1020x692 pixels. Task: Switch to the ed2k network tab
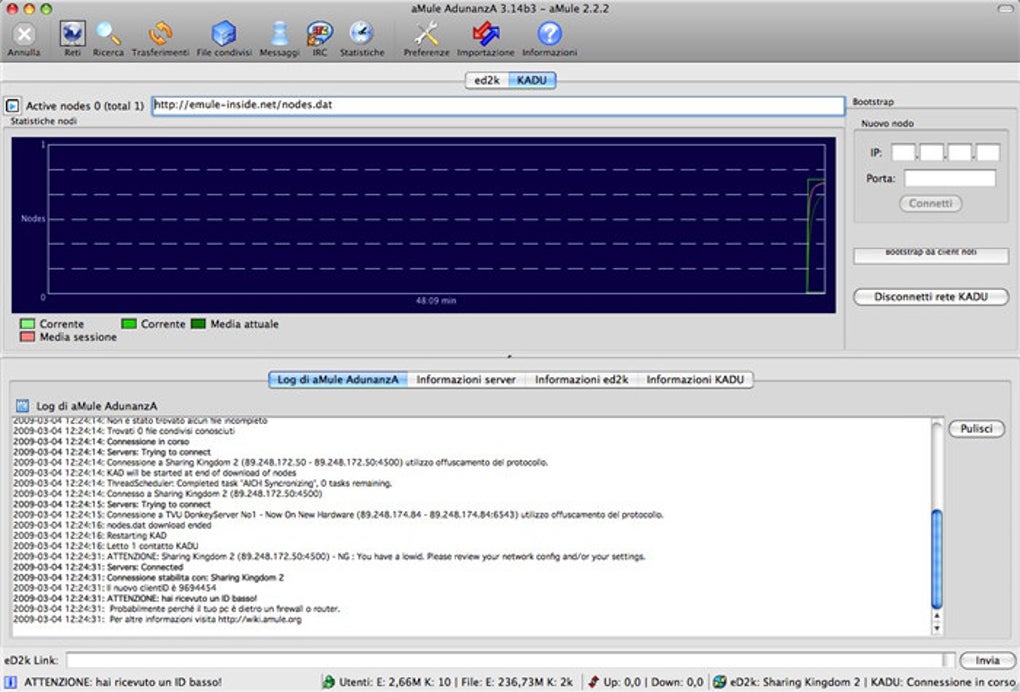coord(487,80)
